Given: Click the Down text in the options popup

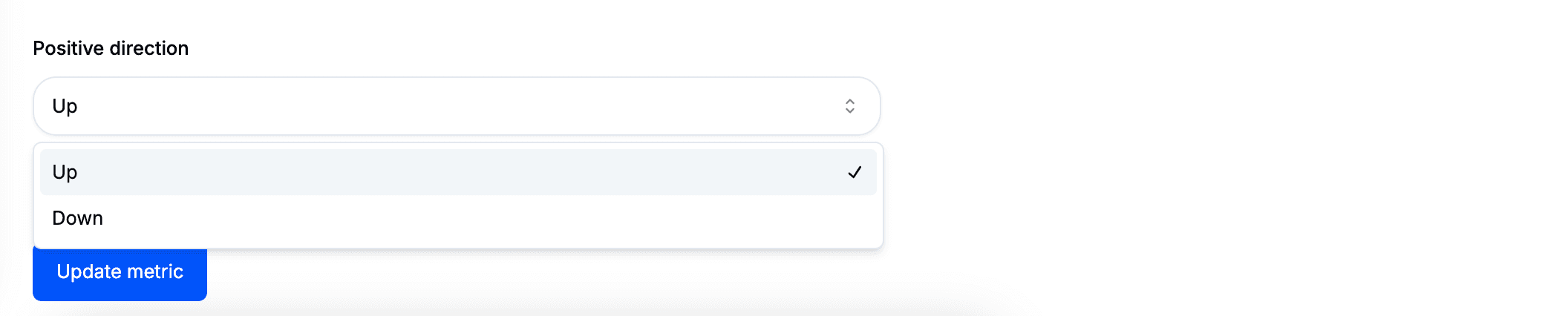Looking at the screenshot, I should point(77,218).
